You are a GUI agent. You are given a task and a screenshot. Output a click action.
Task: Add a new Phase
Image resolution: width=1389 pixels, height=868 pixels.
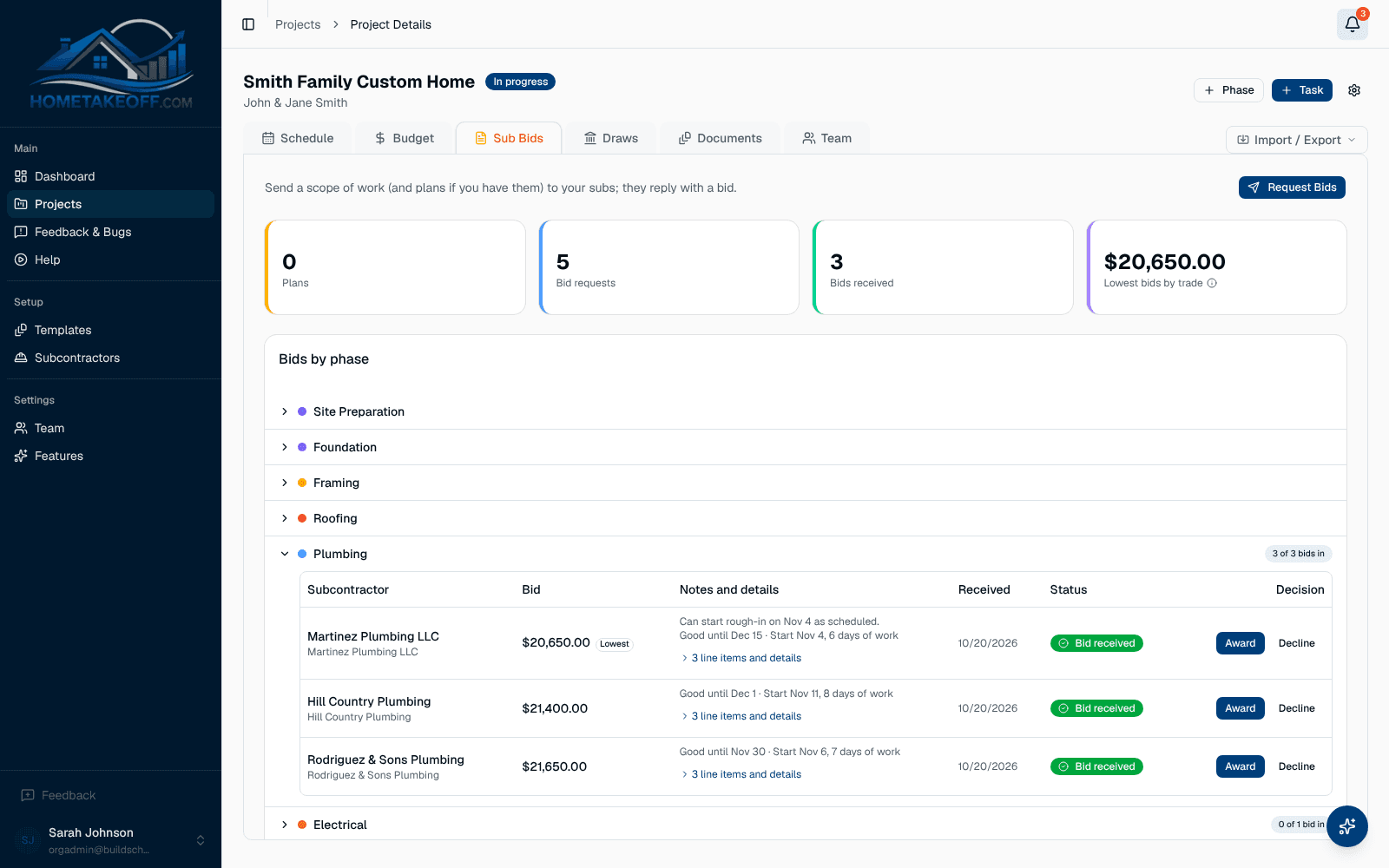[1228, 90]
